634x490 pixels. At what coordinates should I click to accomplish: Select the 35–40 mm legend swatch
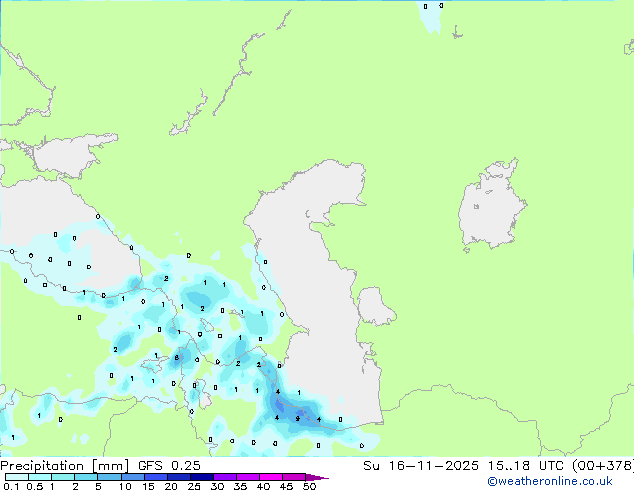(247, 477)
